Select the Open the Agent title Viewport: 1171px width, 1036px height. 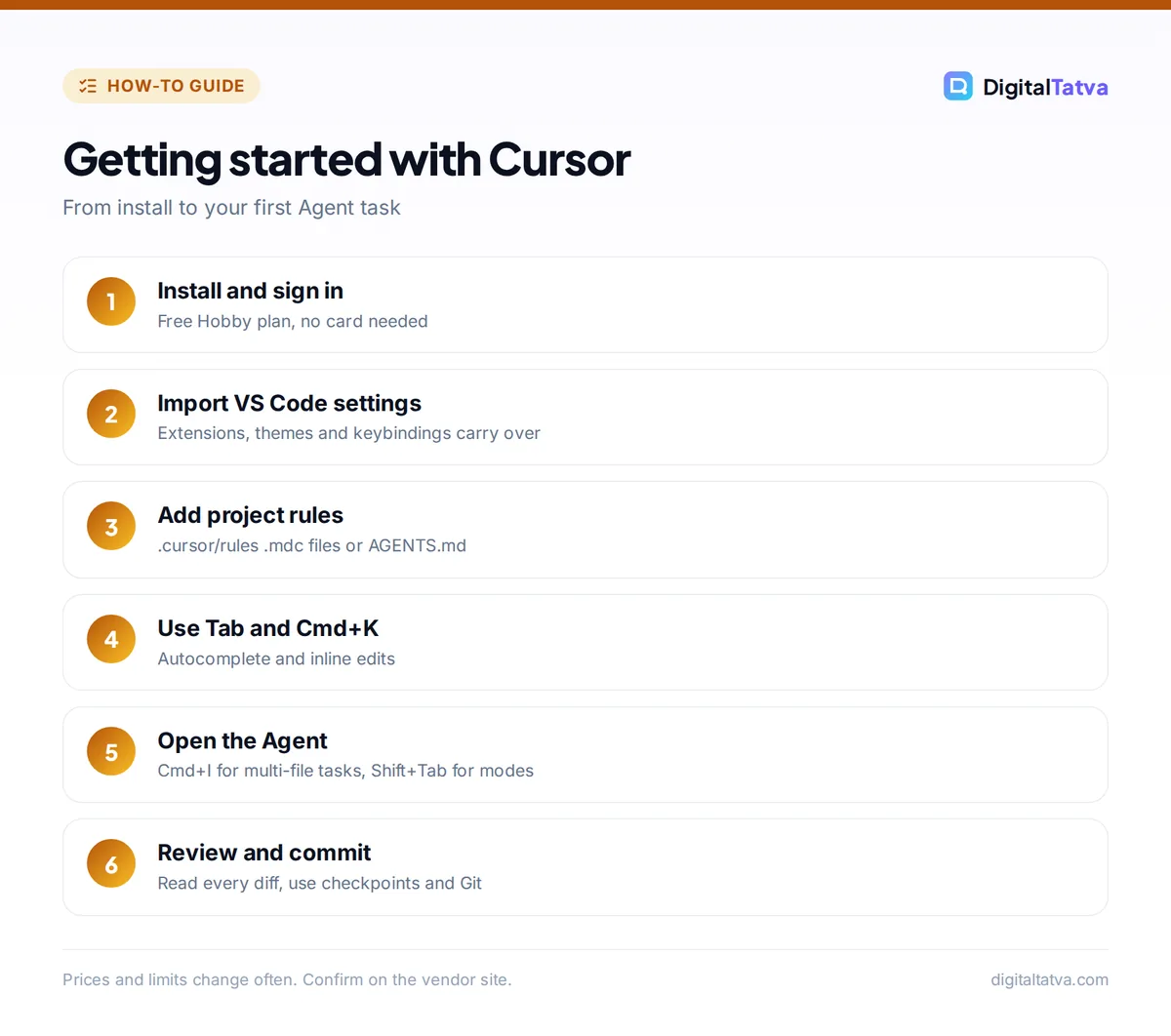click(243, 740)
